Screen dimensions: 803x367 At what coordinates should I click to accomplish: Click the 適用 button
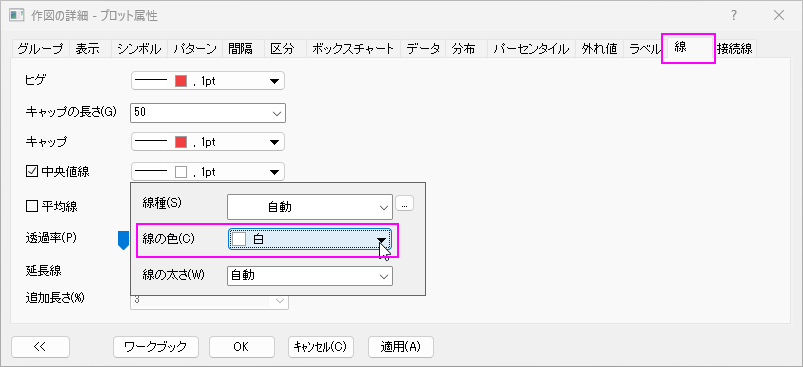pos(400,347)
